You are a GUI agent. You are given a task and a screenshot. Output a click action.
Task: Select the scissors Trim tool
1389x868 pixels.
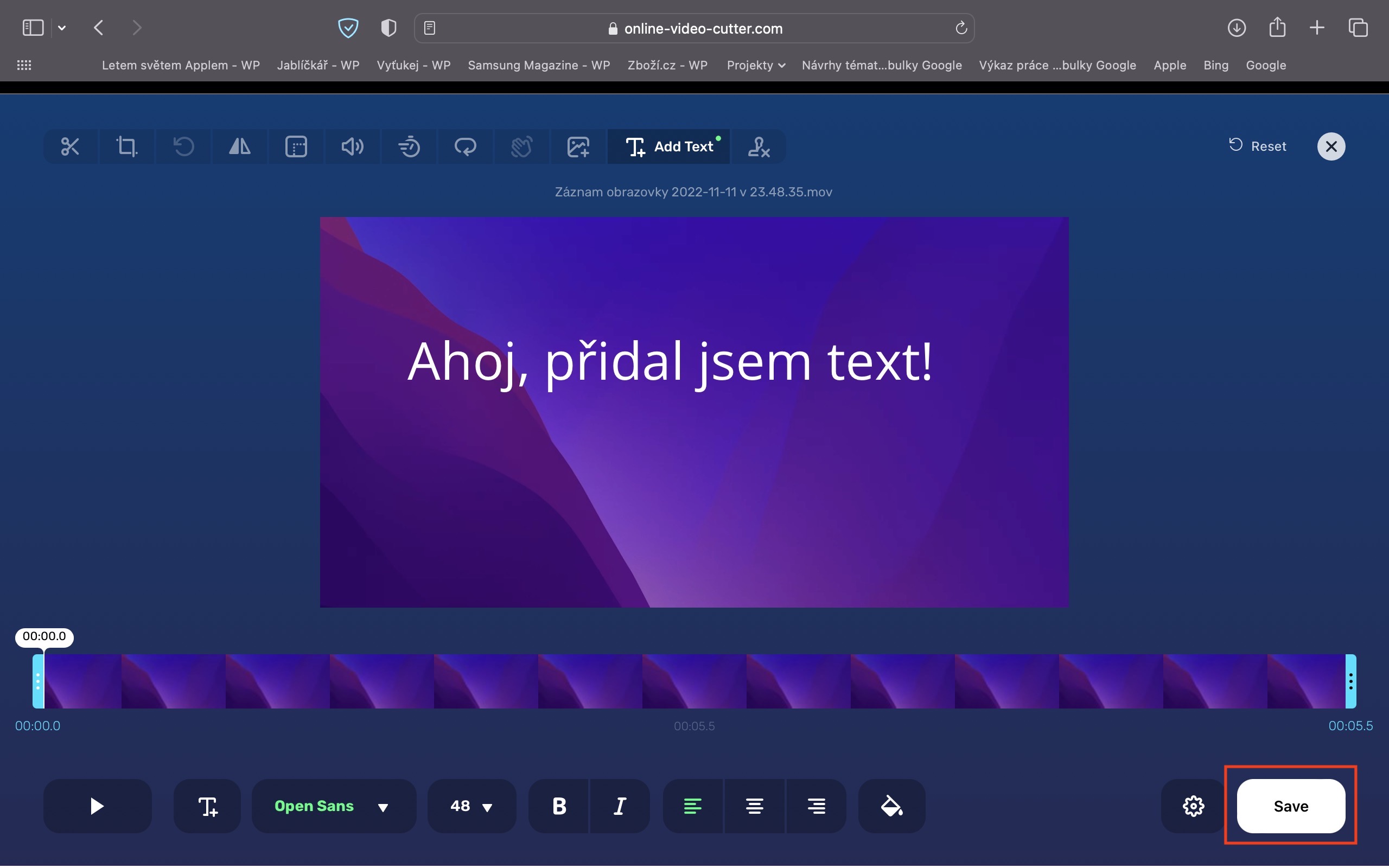coord(70,146)
